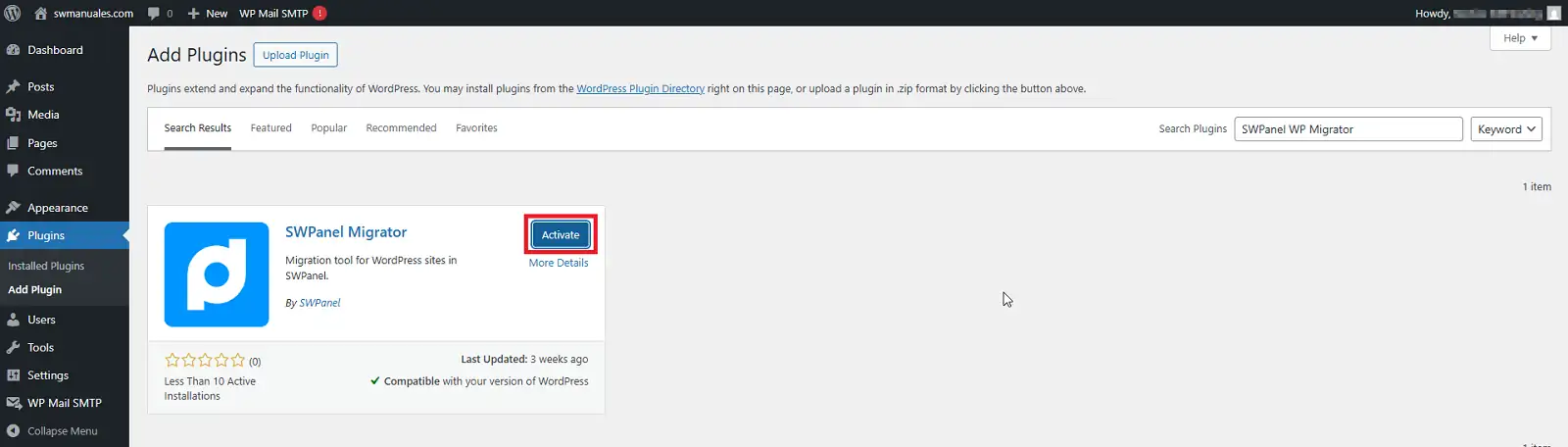
Task: Activate the SWPanel Migrator plugin
Action: point(561,235)
